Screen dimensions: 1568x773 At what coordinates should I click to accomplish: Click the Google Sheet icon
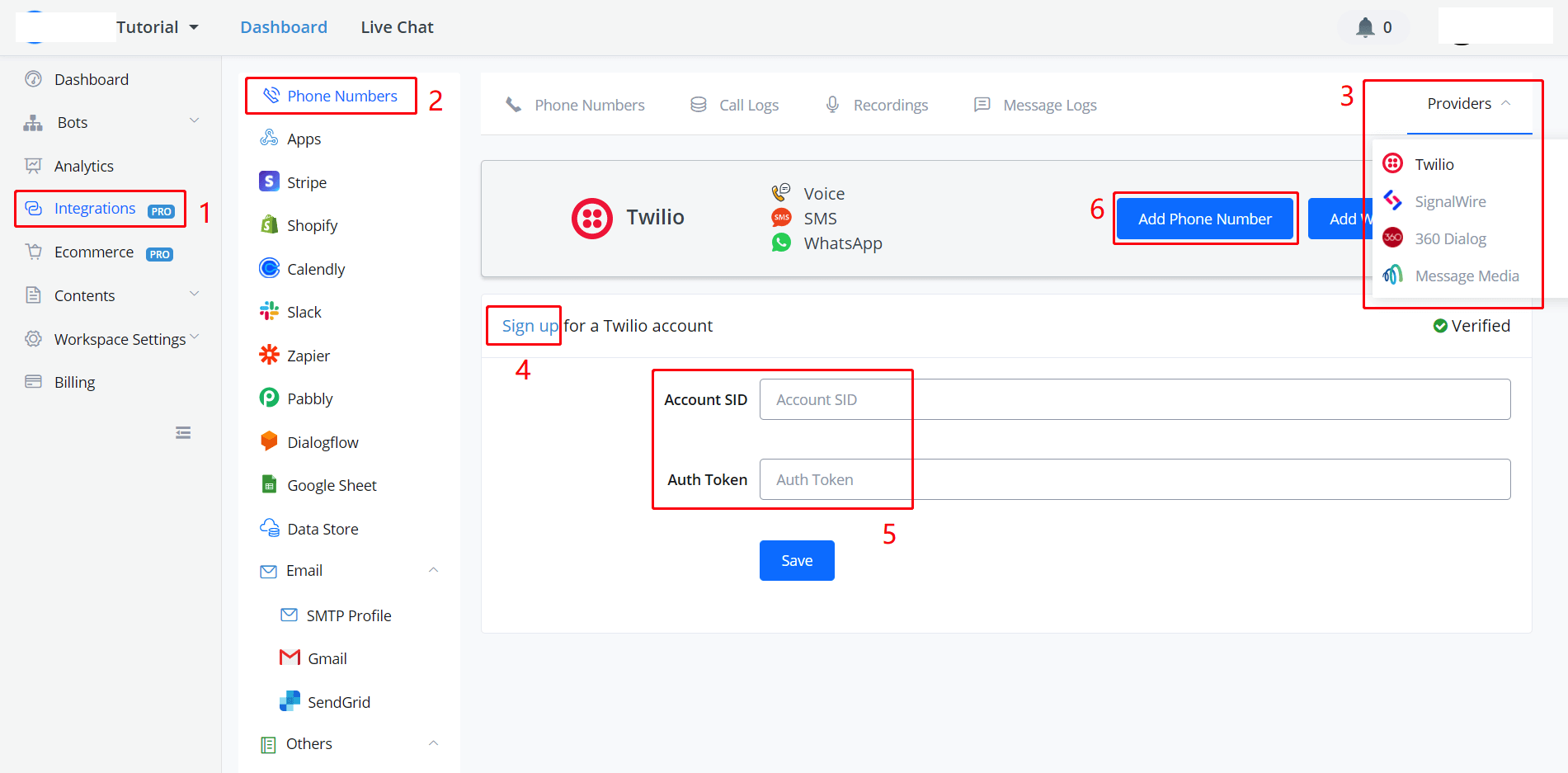(x=269, y=484)
